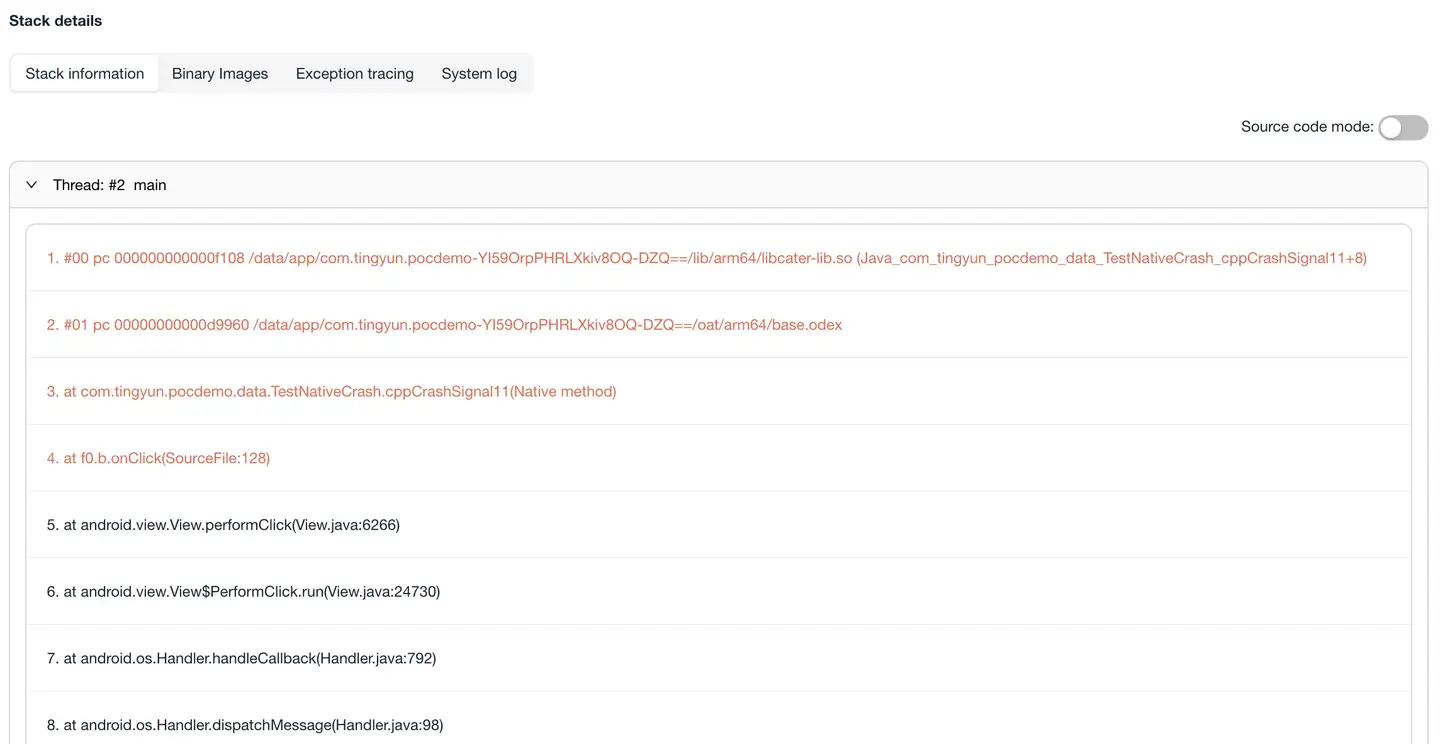The image size is (1440, 744).
Task: Click the 'Stack details' section heading
Action: coord(56,21)
